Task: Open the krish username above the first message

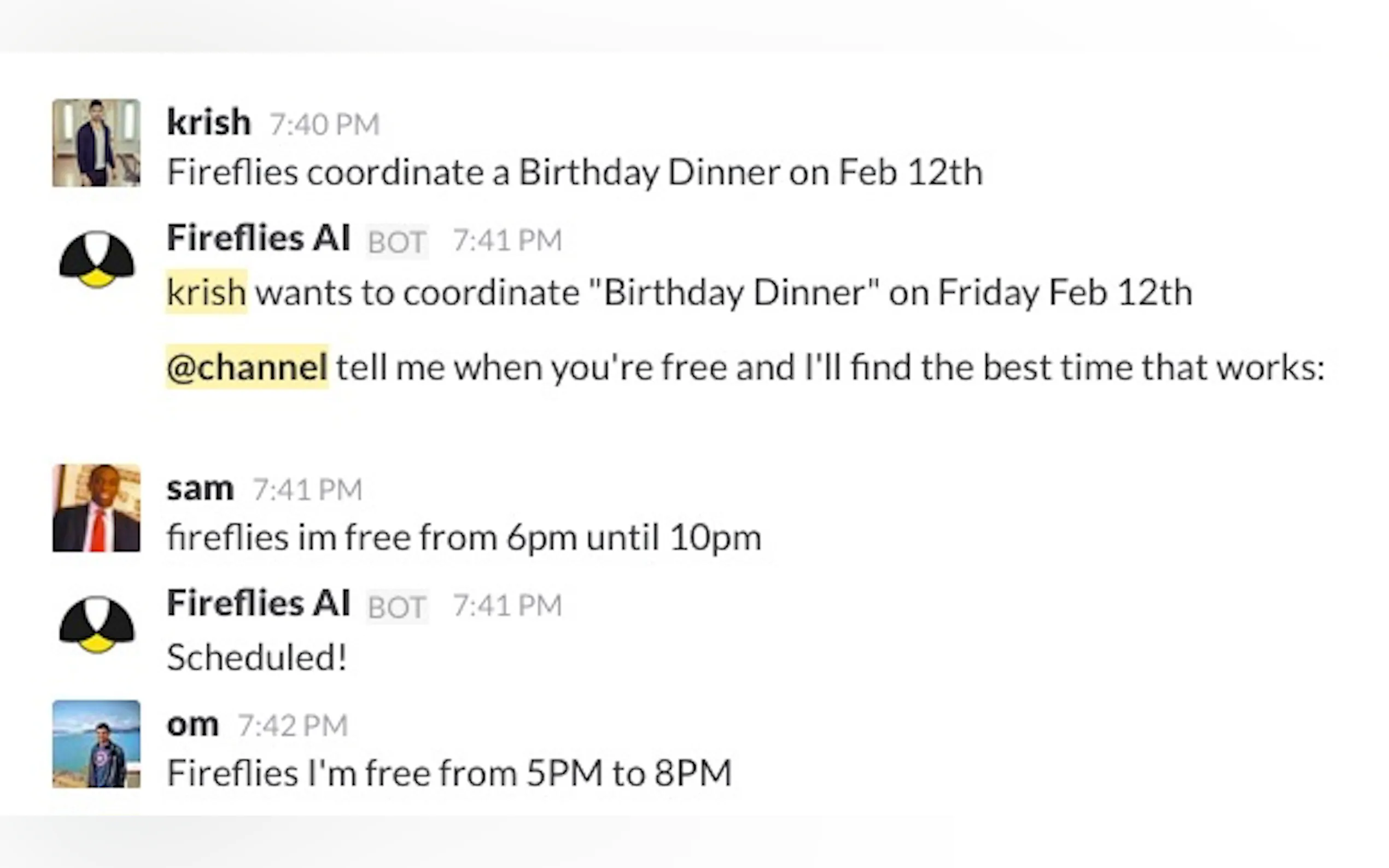Action: [x=208, y=122]
